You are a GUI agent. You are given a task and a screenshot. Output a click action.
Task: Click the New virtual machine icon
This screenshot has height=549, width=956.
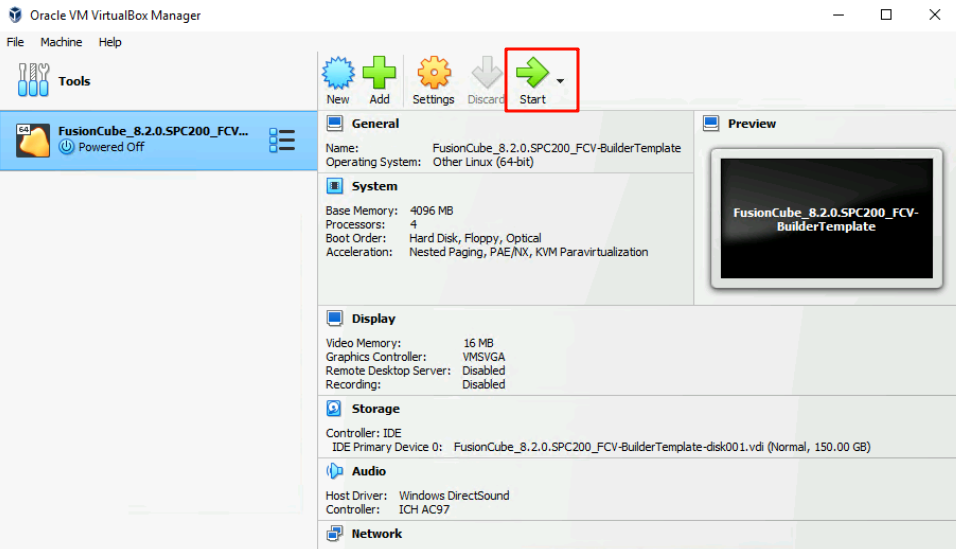point(338,74)
